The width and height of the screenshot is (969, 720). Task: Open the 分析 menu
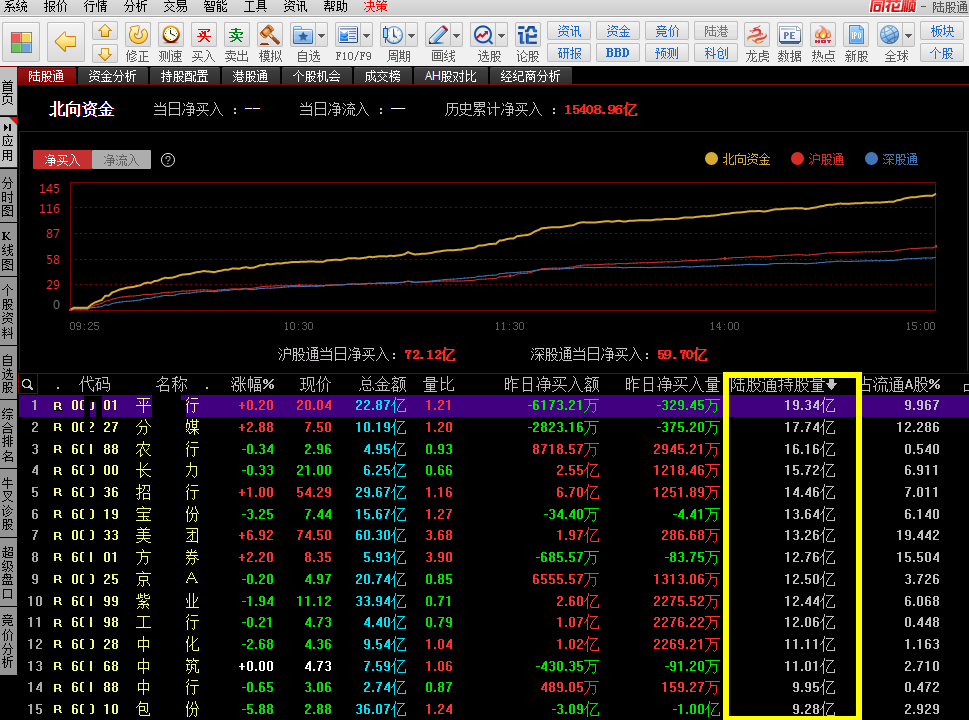135,6
